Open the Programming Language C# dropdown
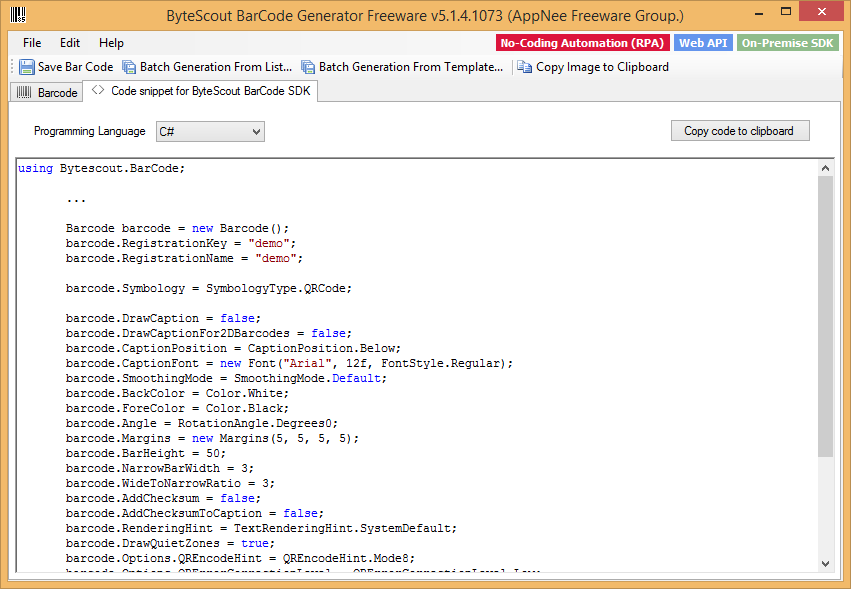This screenshot has height=589, width=851. 210,131
